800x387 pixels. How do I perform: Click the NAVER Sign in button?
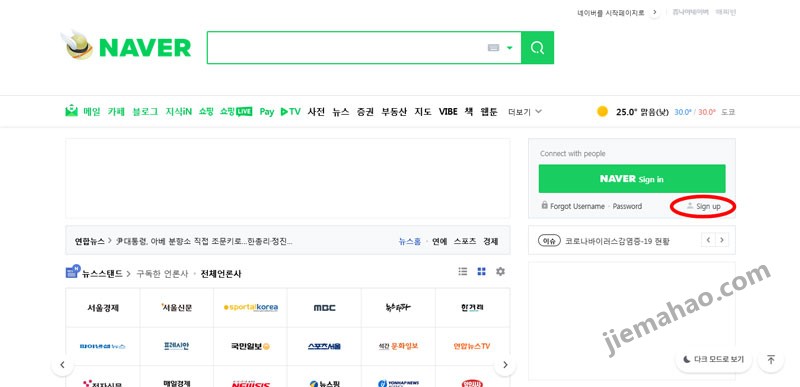(632, 179)
